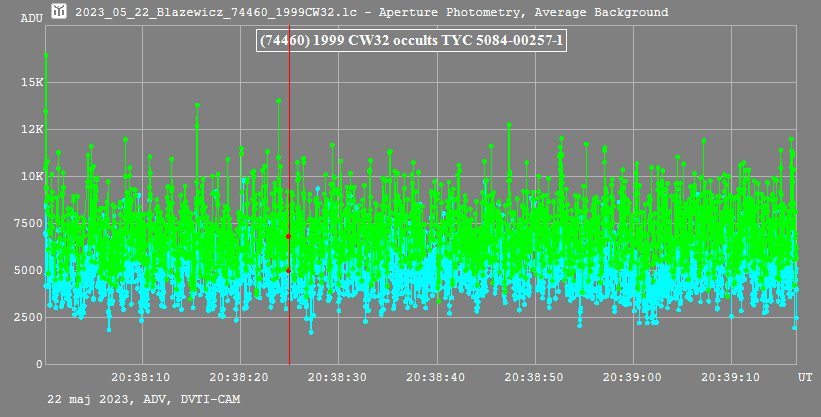
Task: Click the "5000" y-axis value
Action: (29, 270)
